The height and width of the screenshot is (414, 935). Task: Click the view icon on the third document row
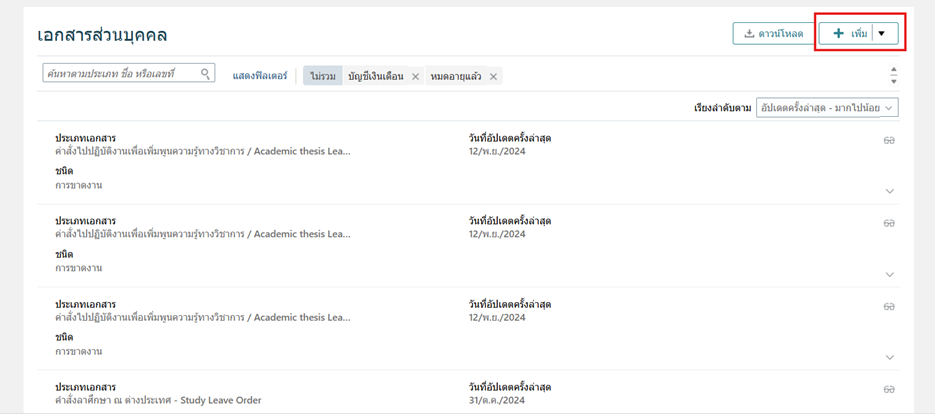(x=888, y=306)
